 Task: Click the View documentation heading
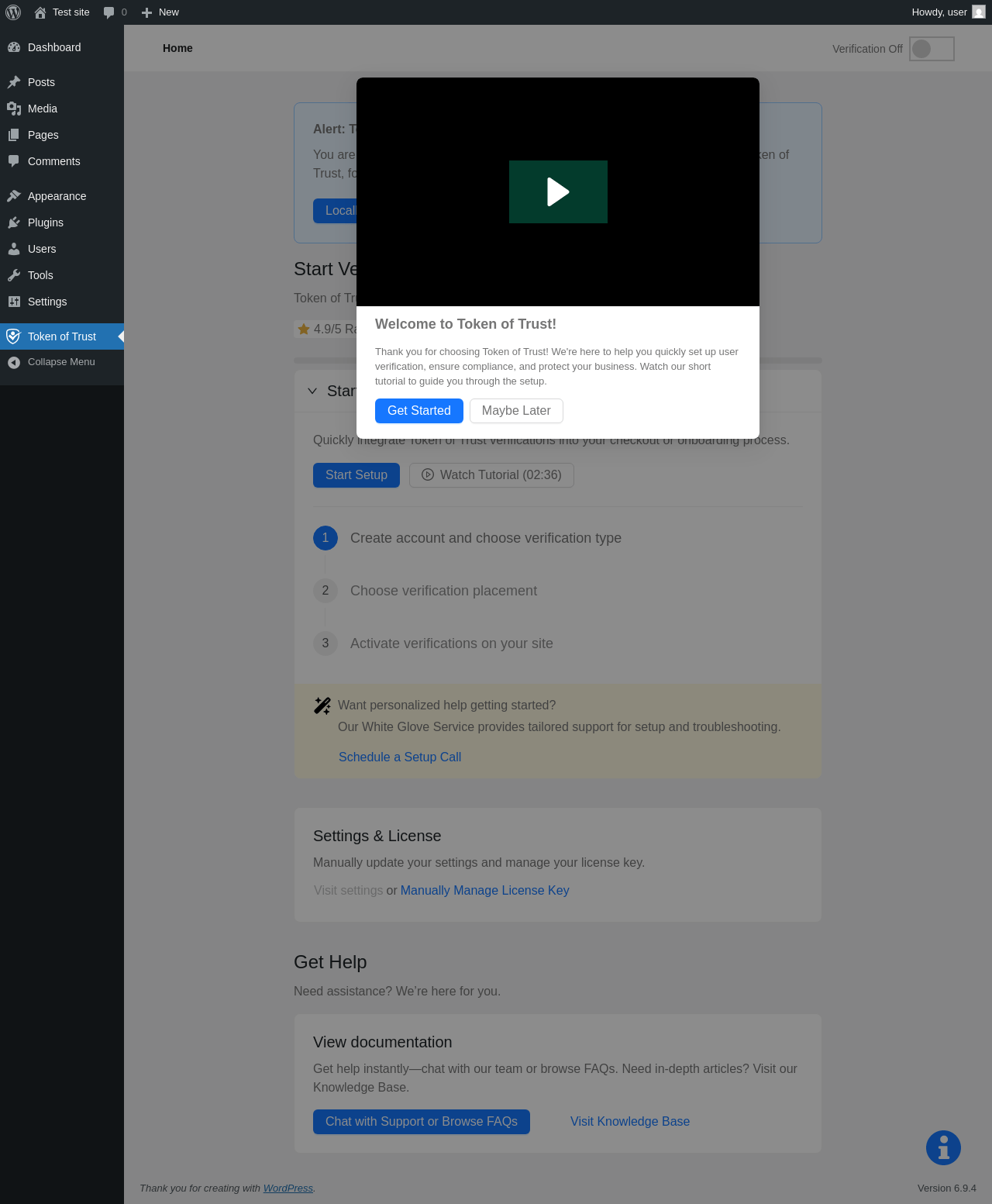383,1042
